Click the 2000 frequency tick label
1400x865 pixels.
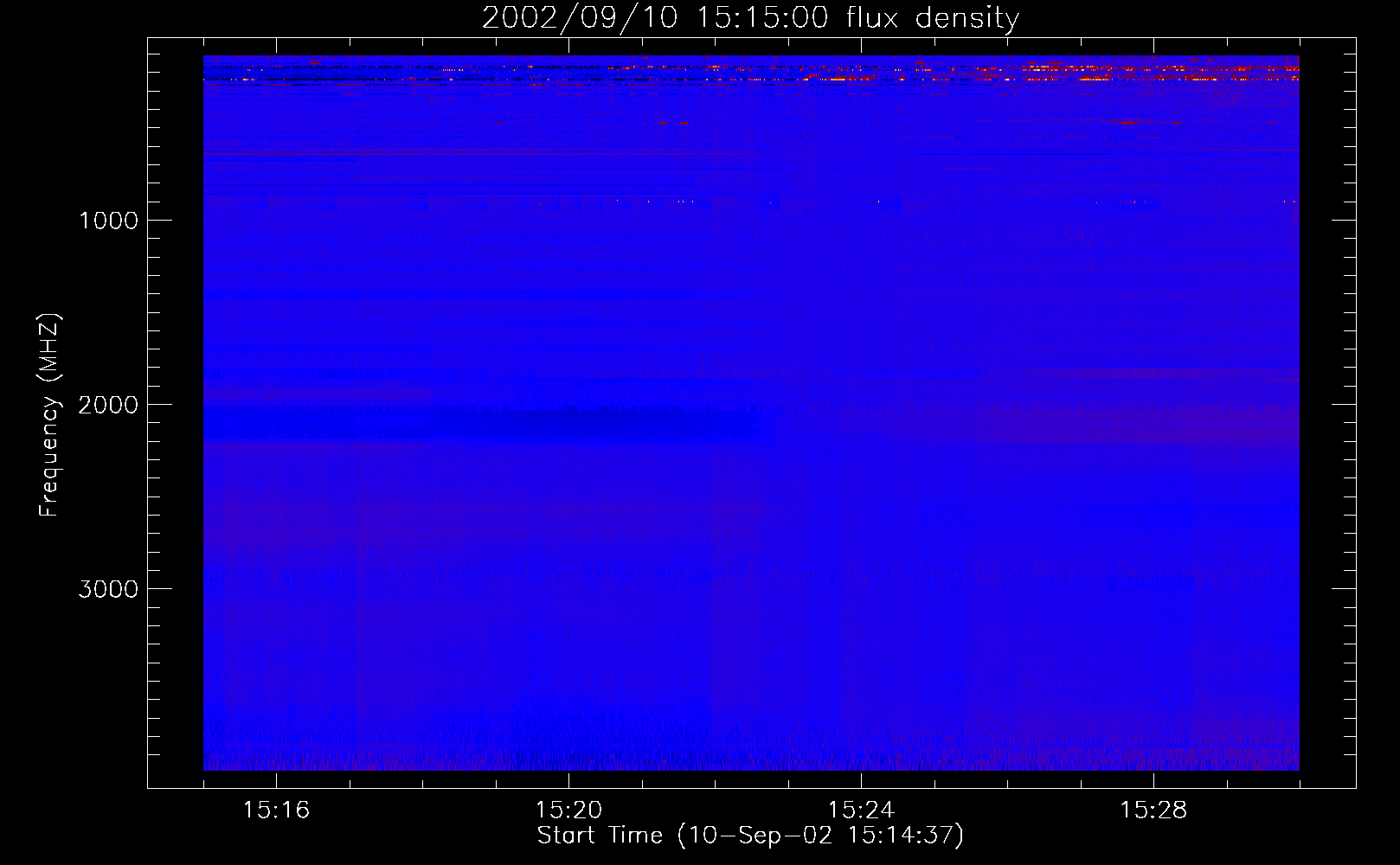(x=108, y=405)
